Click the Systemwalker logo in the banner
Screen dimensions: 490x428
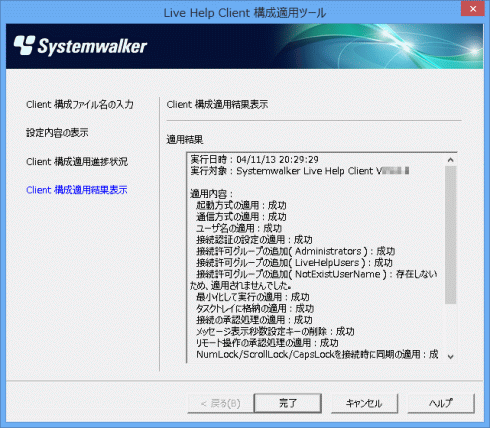(80, 46)
